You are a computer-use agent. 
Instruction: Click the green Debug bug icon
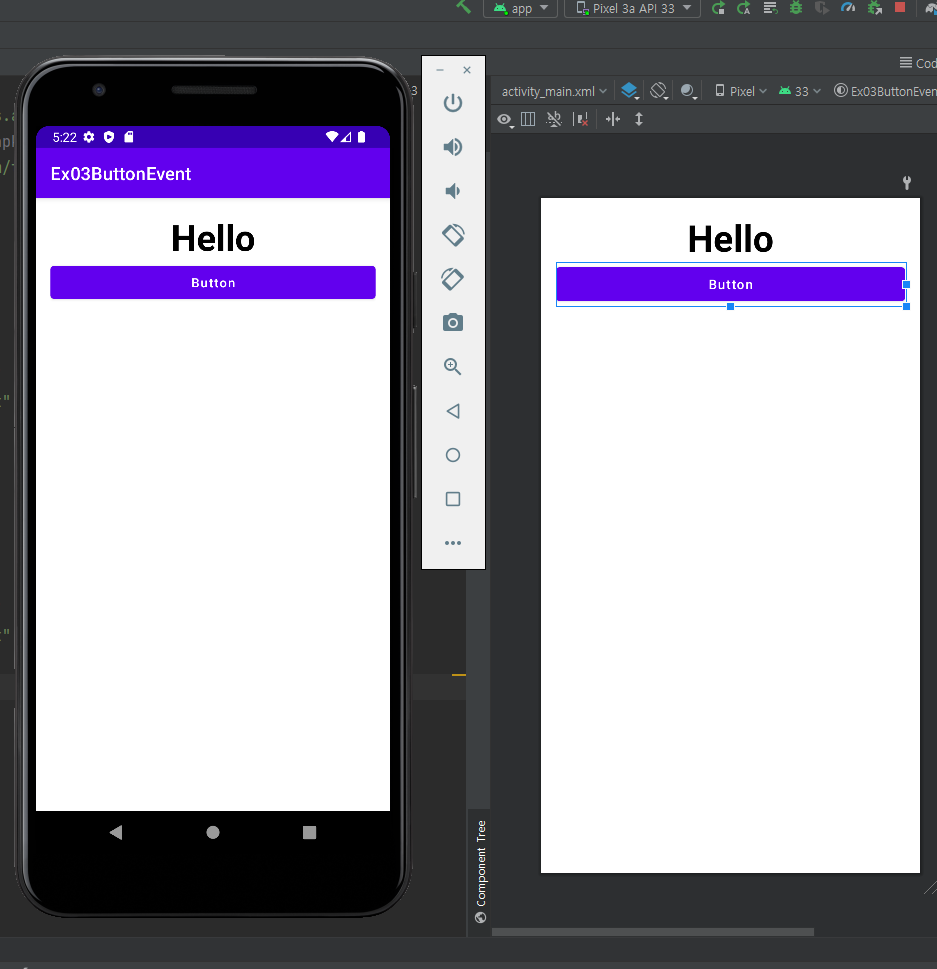[x=796, y=8]
